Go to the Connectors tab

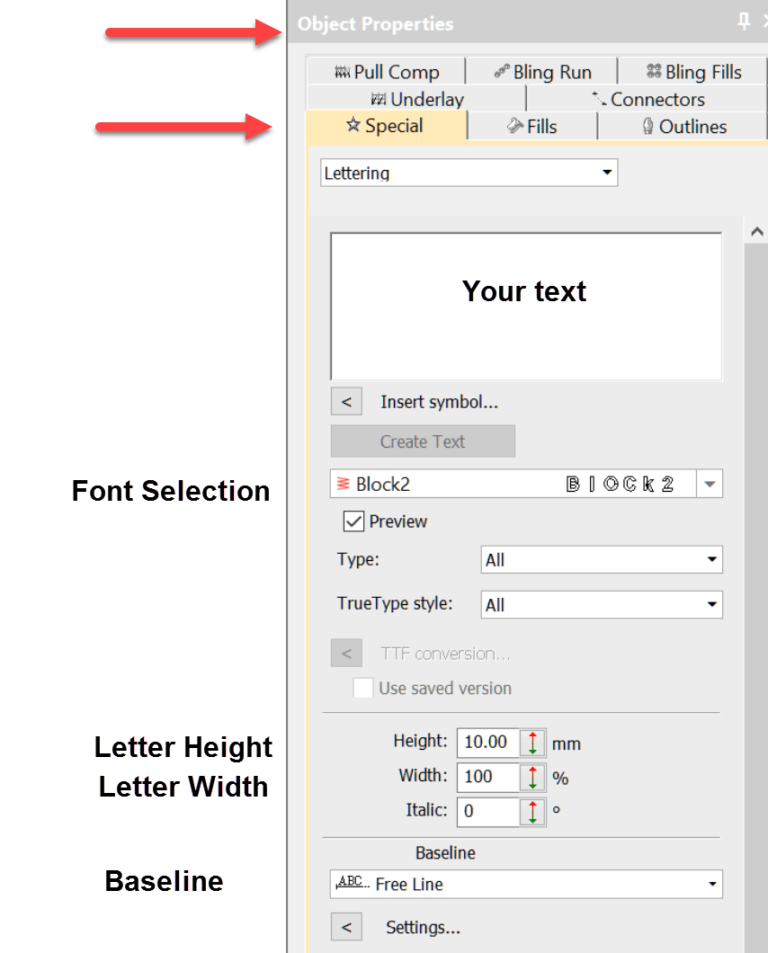tap(648, 98)
